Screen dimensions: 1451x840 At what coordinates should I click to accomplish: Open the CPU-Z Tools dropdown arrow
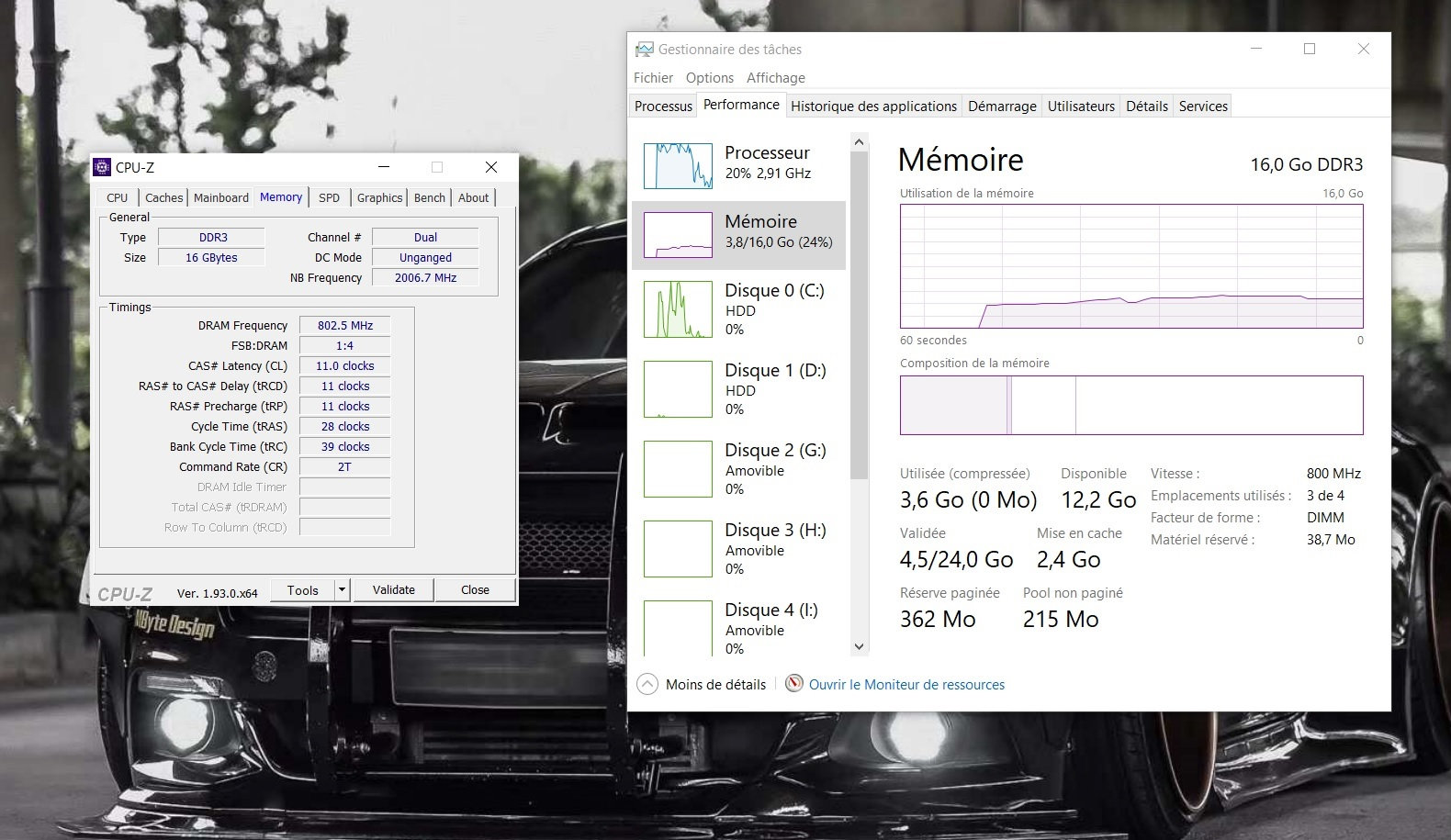342,589
